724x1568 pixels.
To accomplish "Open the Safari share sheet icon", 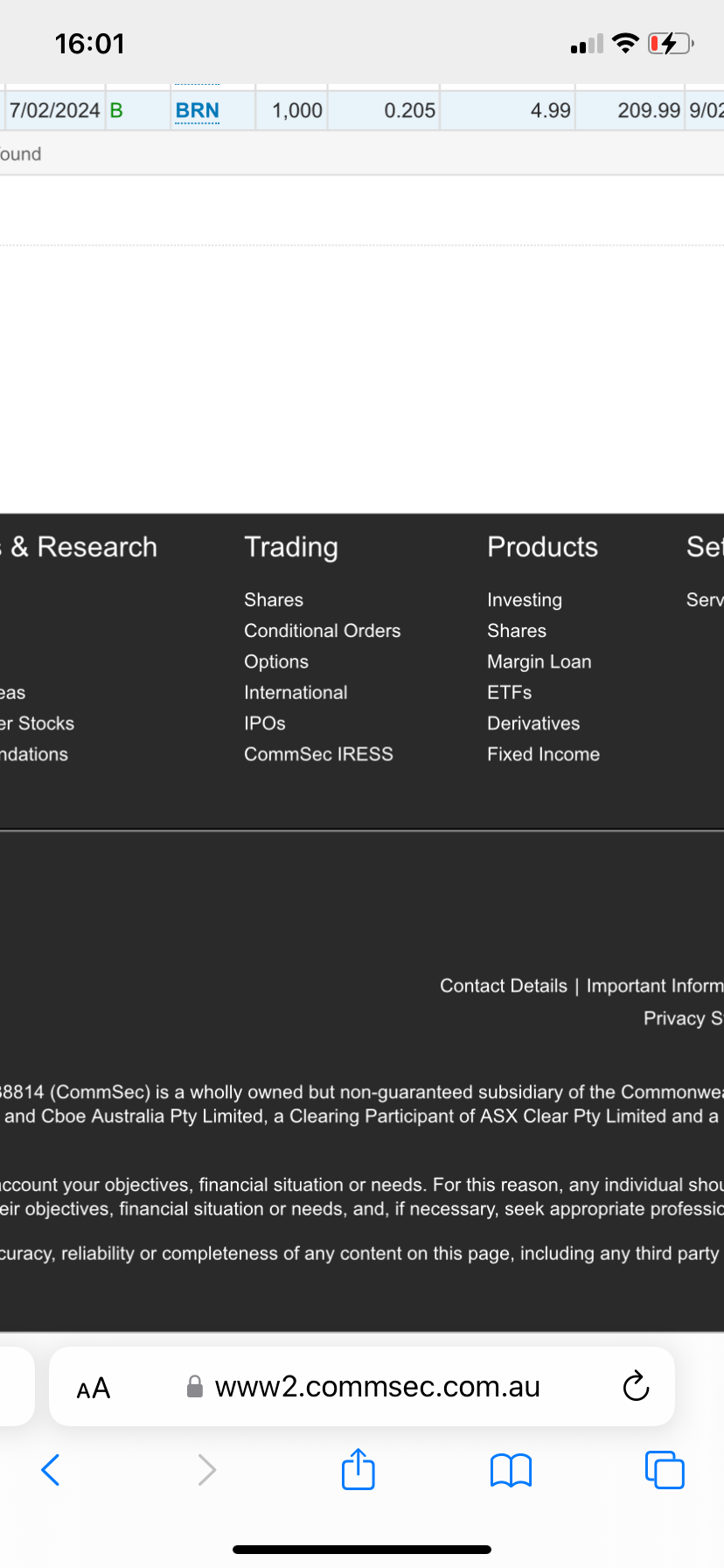I will (359, 1468).
